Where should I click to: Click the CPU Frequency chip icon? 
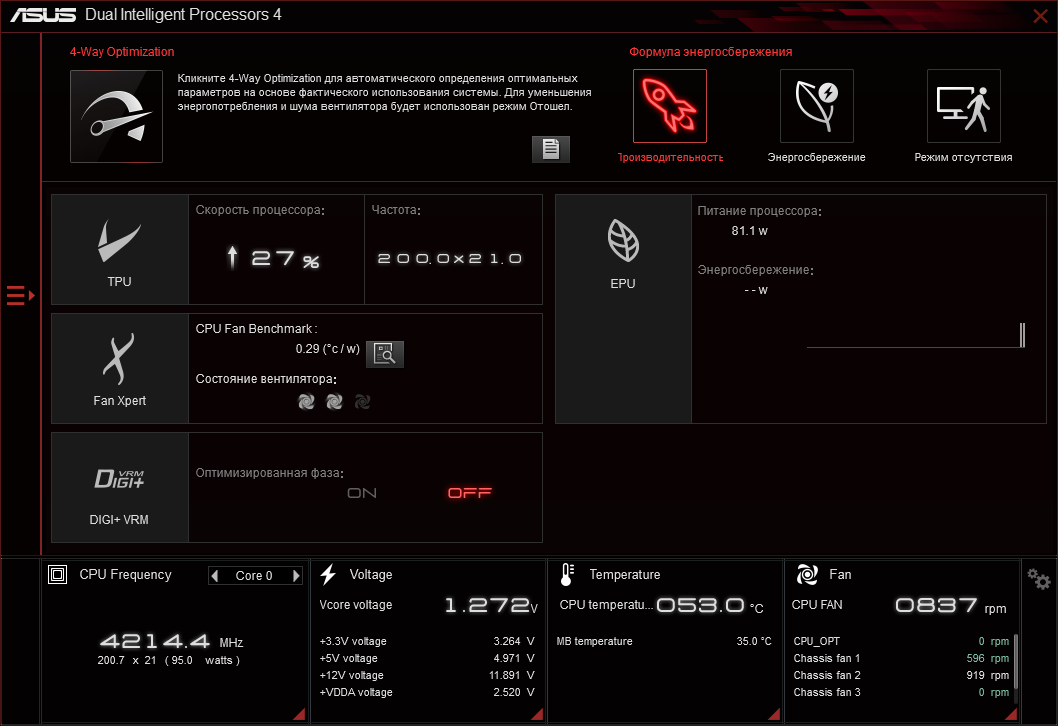click(x=57, y=574)
